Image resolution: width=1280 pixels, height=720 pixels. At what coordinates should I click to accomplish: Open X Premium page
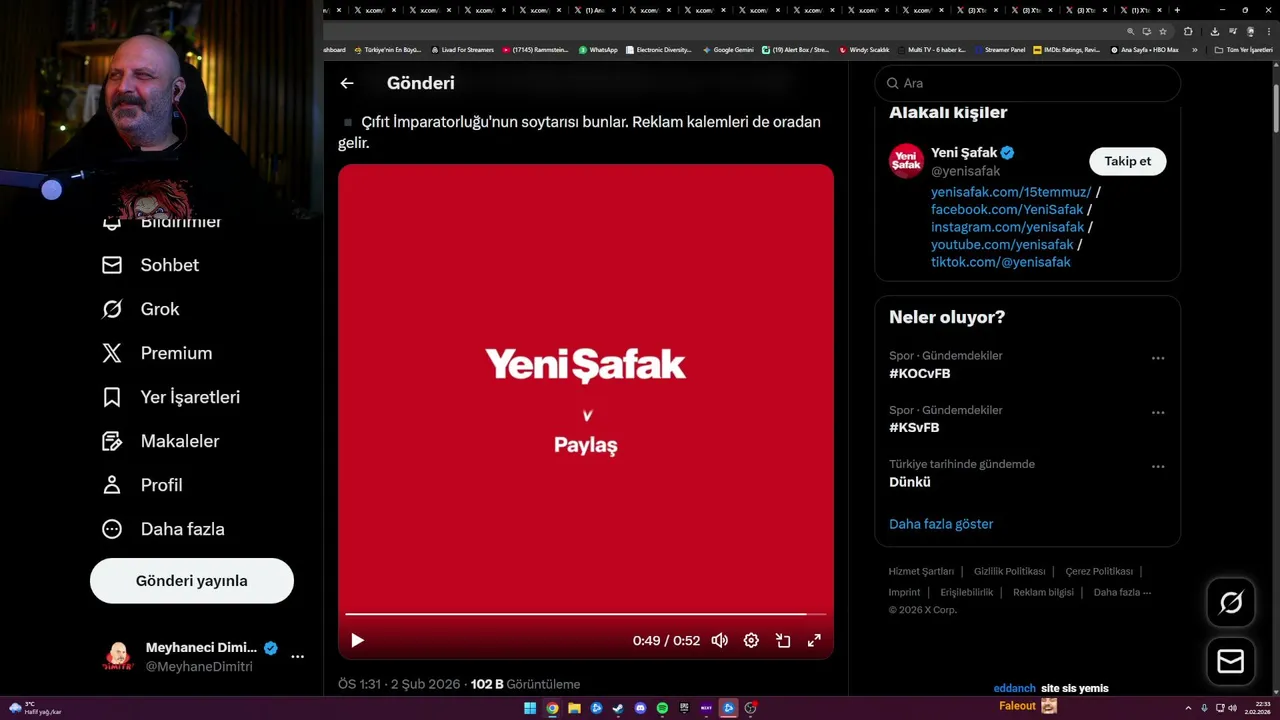[157, 353]
